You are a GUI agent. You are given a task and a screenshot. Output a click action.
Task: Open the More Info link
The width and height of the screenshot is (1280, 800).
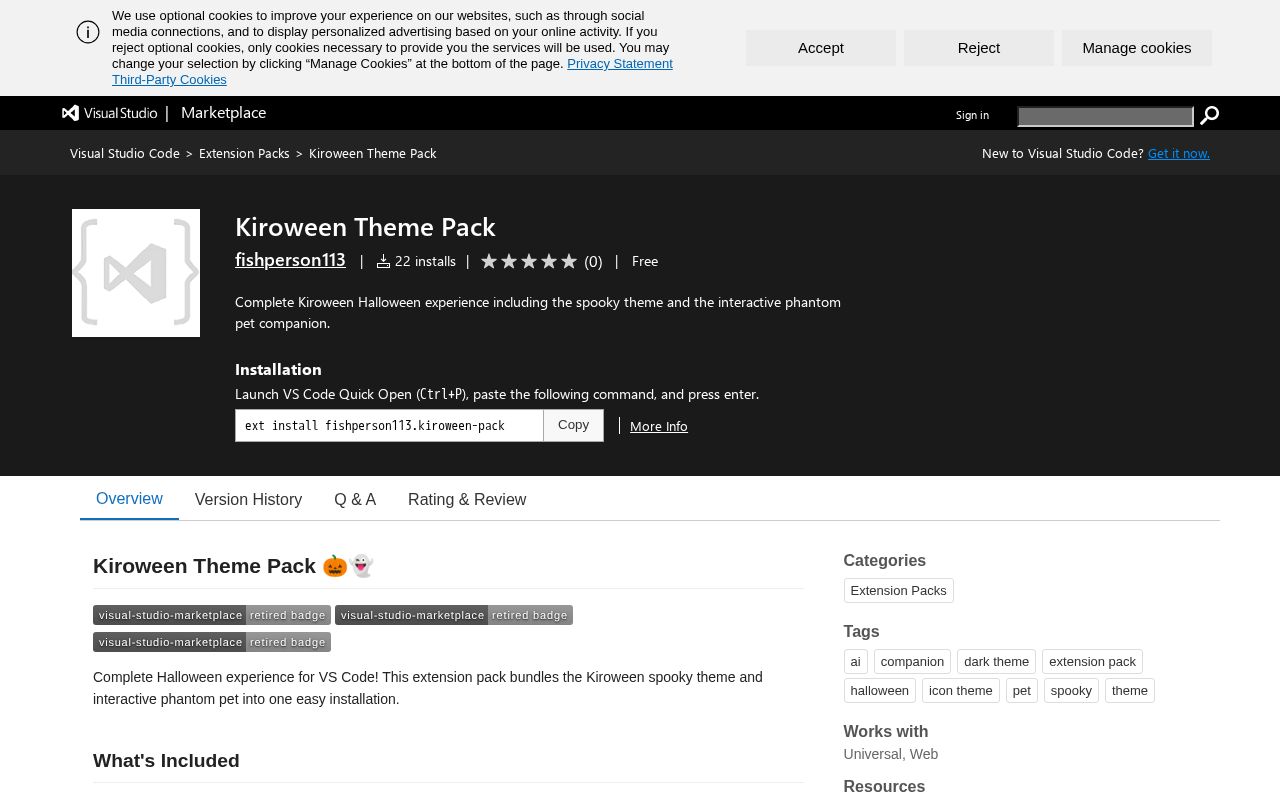click(x=659, y=426)
